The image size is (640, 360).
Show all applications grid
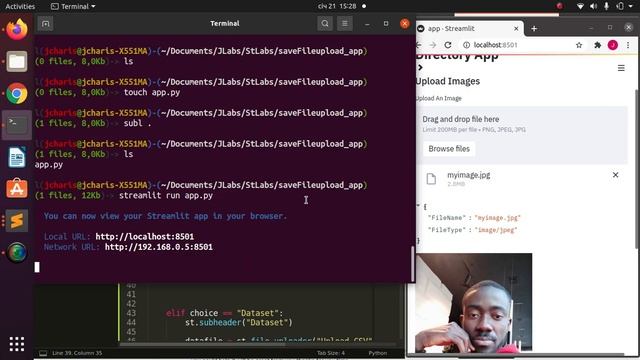point(17,344)
